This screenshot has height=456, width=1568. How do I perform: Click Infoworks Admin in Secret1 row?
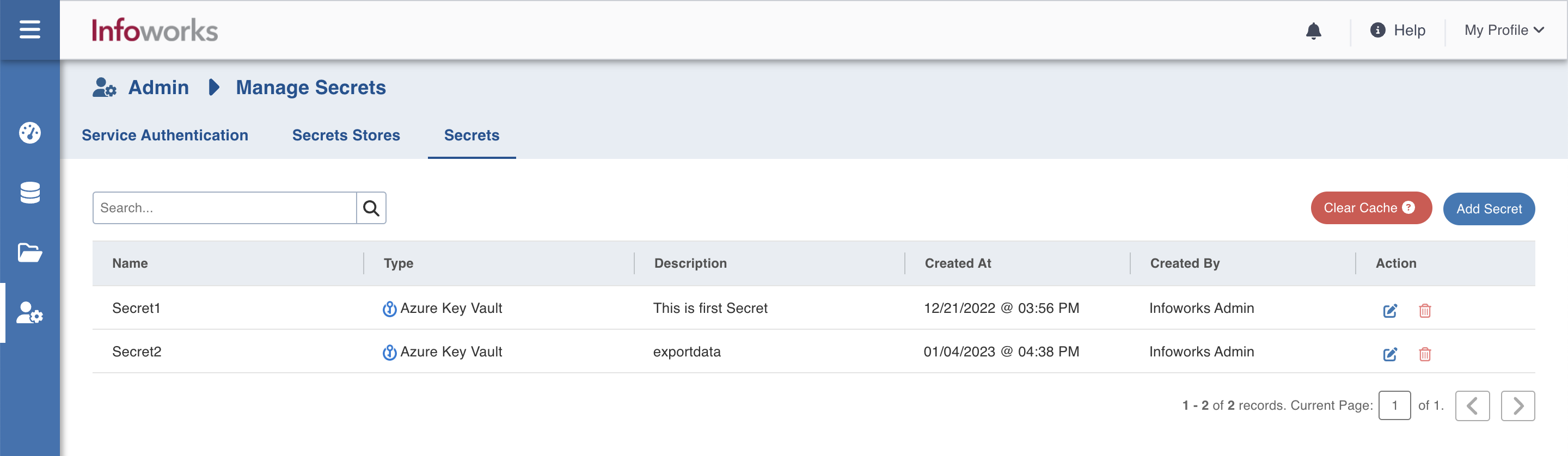[x=1202, y=308]
